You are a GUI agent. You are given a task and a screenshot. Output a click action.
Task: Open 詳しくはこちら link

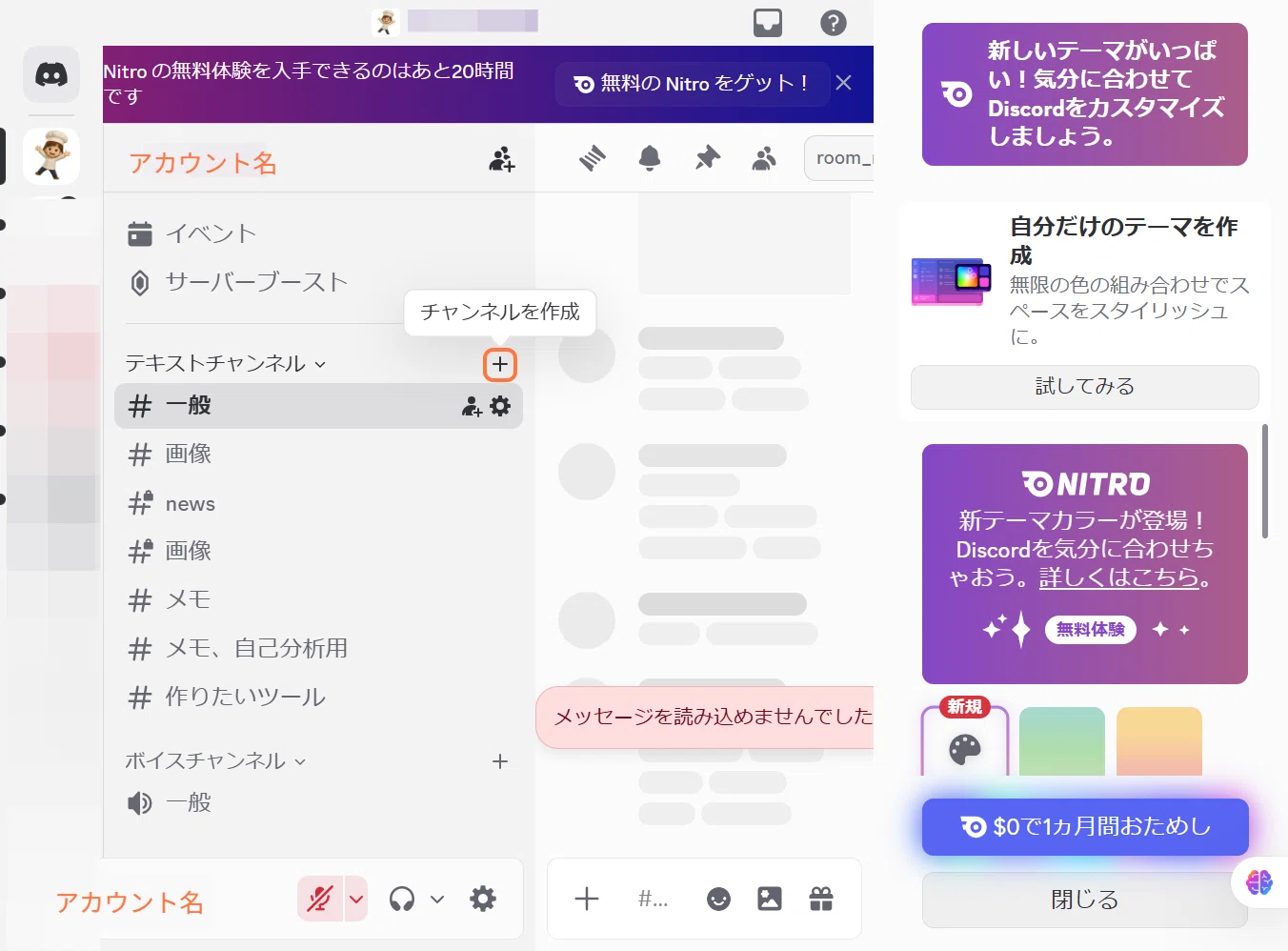pos(1118,577)
